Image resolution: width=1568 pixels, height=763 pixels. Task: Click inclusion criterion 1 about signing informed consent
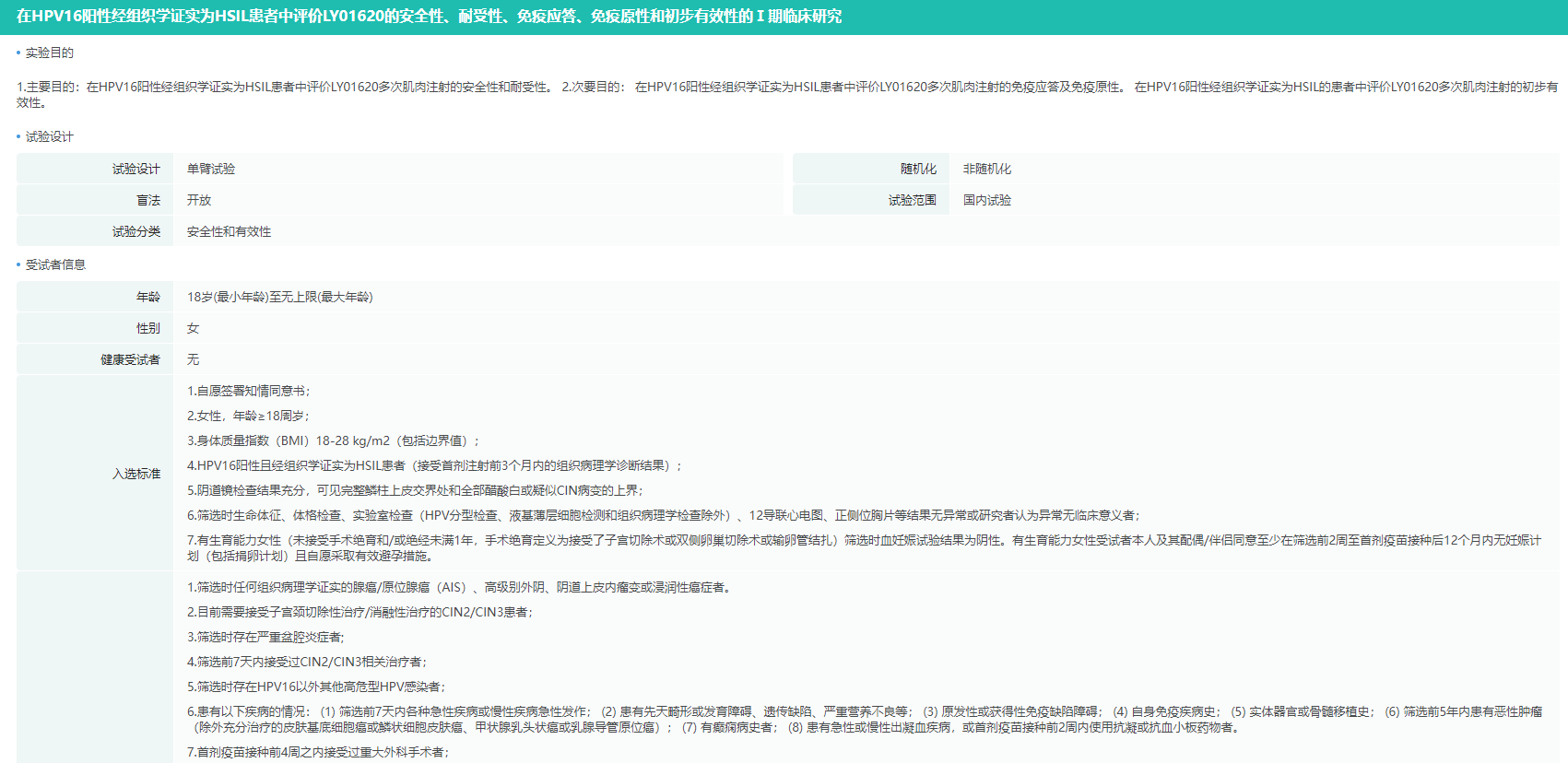point(249,392)
